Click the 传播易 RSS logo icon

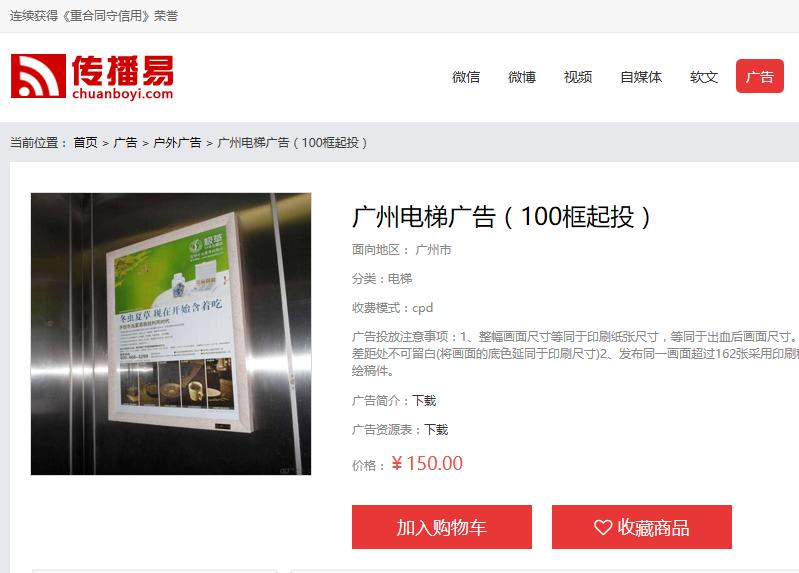[39, 76]
